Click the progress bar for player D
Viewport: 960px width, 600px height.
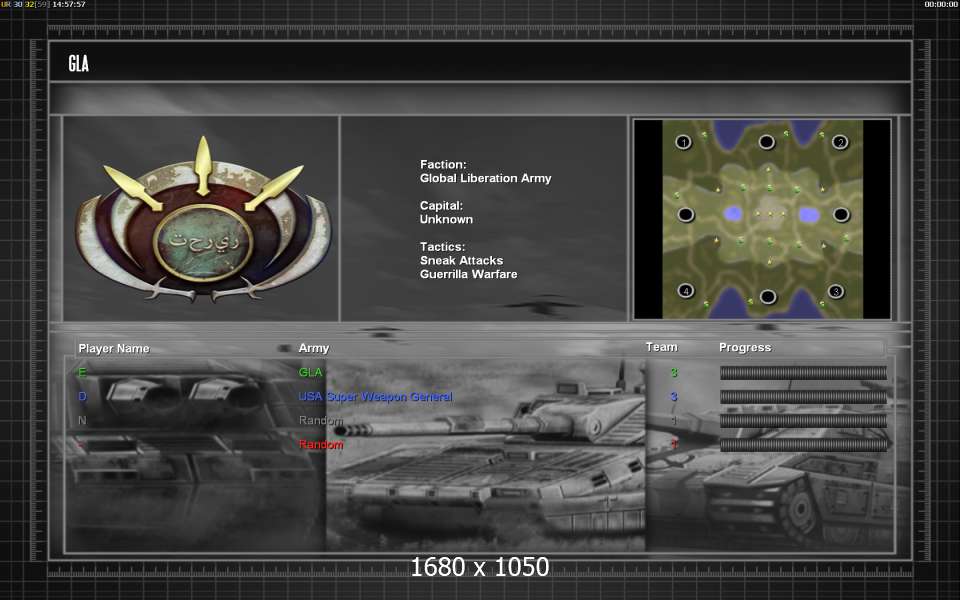coord(803,397)
